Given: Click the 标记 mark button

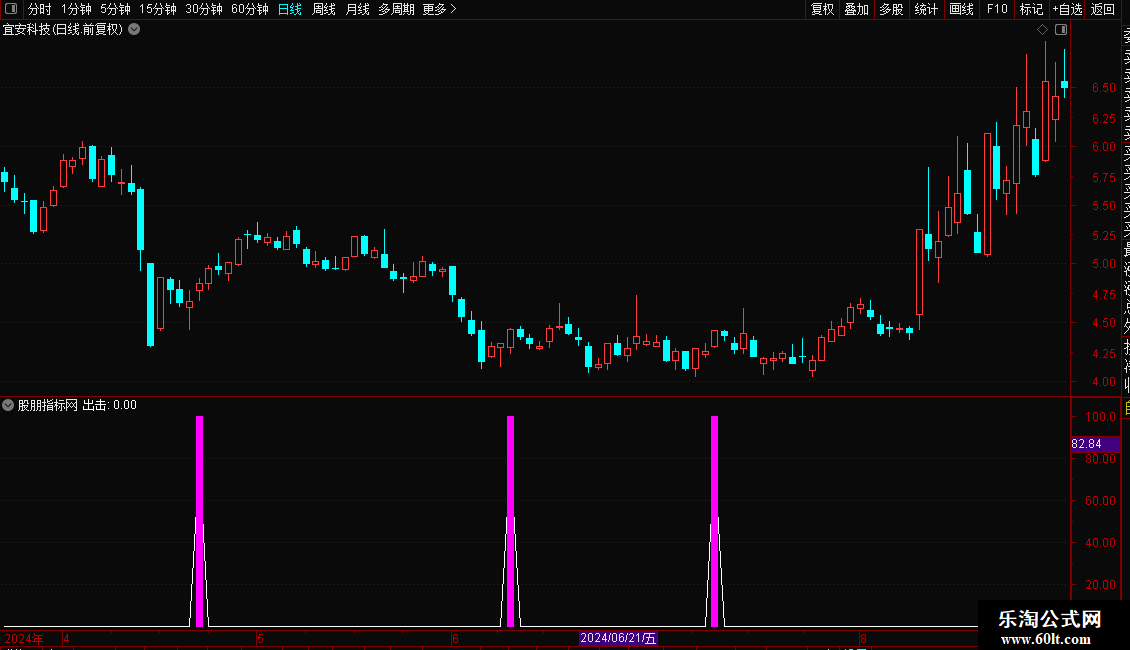Looking at the screenshot, I should (x=1031, y=9).
